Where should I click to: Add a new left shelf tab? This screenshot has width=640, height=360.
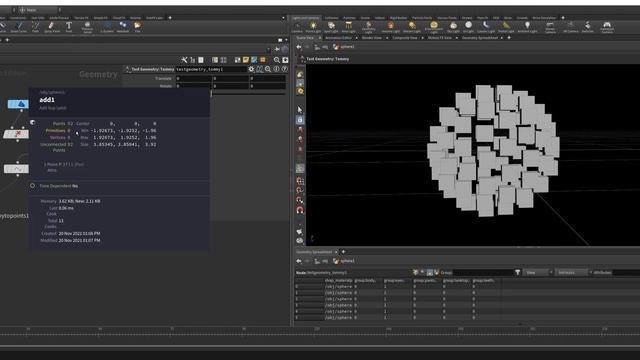coord(170,18)
